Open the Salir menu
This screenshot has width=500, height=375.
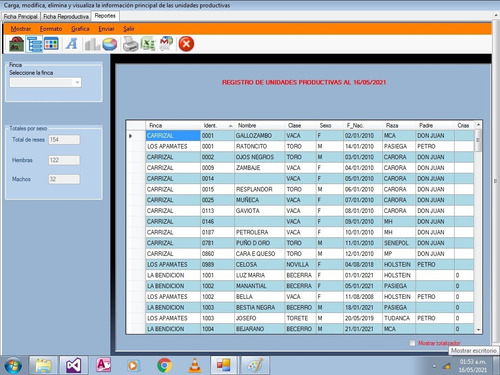click(x=129, y=29)
